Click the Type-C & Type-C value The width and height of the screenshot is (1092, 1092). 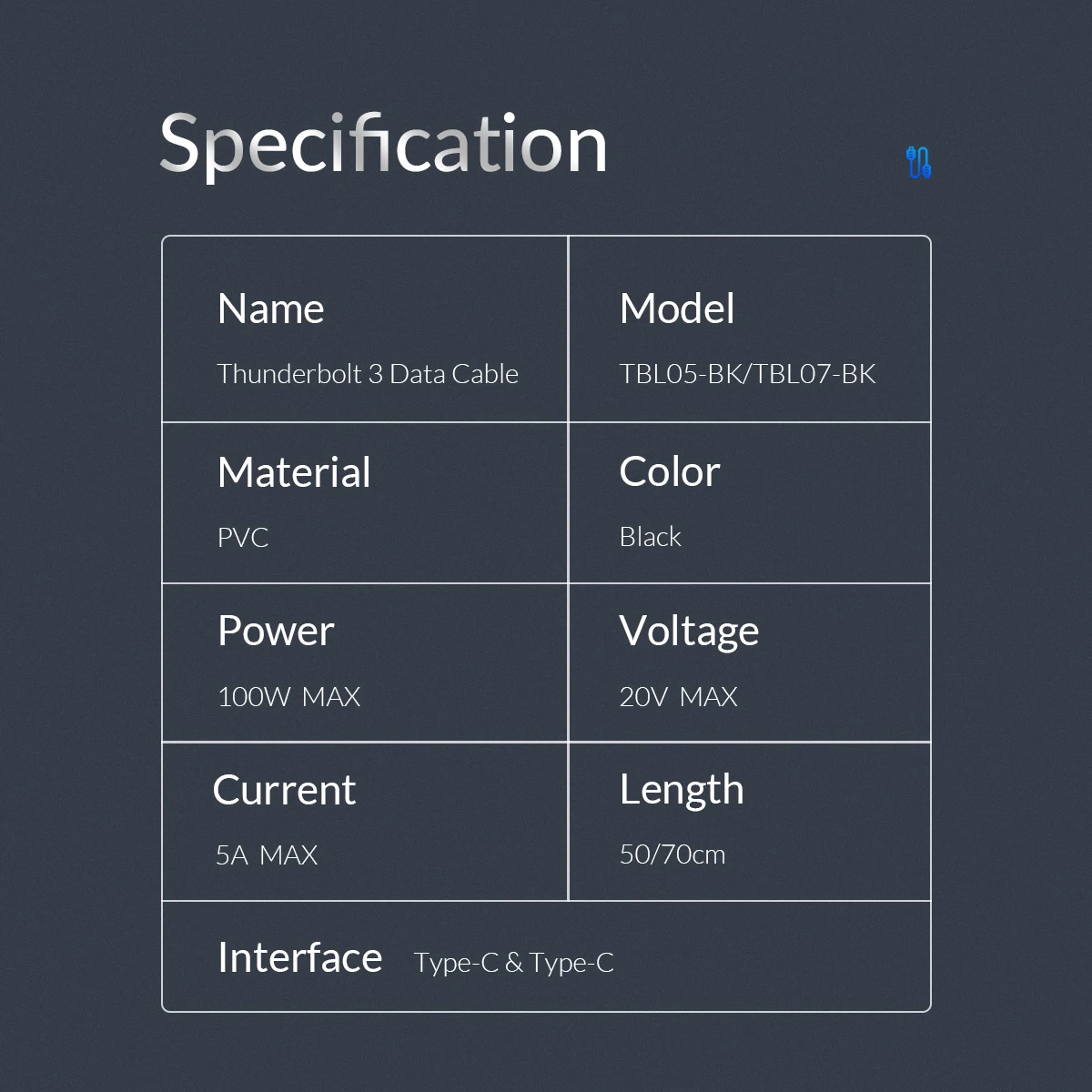[x=514, y=963]
